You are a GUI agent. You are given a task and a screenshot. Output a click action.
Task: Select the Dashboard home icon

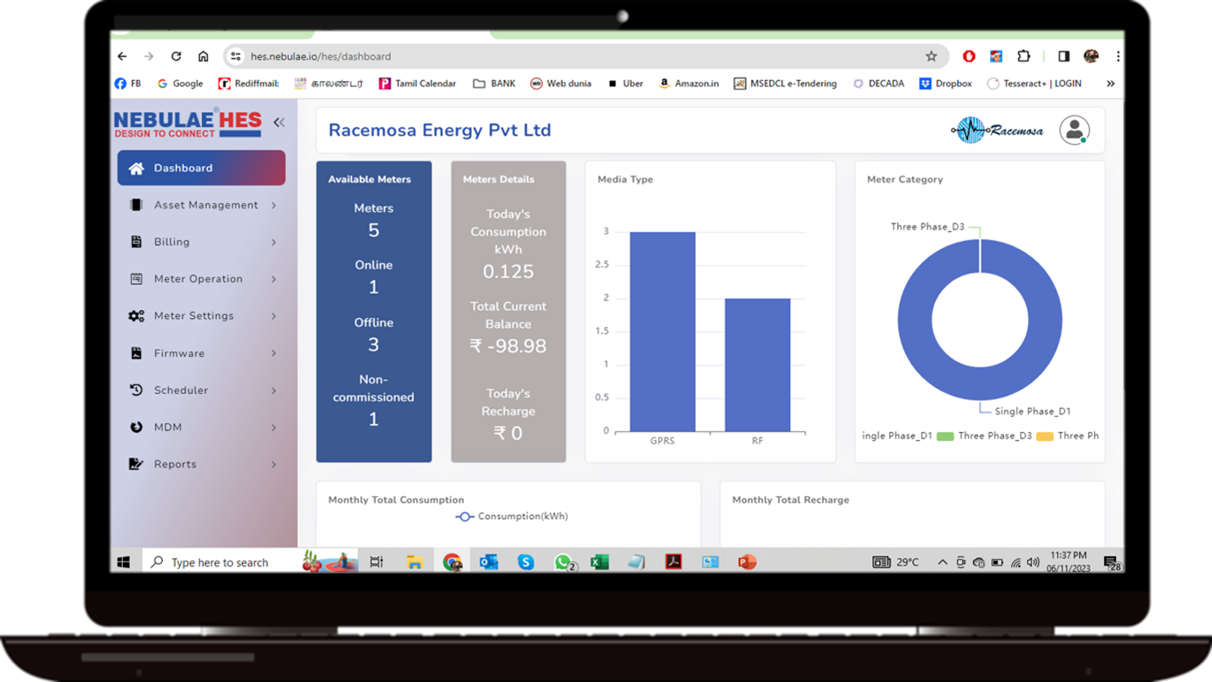click(x=135, y=167)
